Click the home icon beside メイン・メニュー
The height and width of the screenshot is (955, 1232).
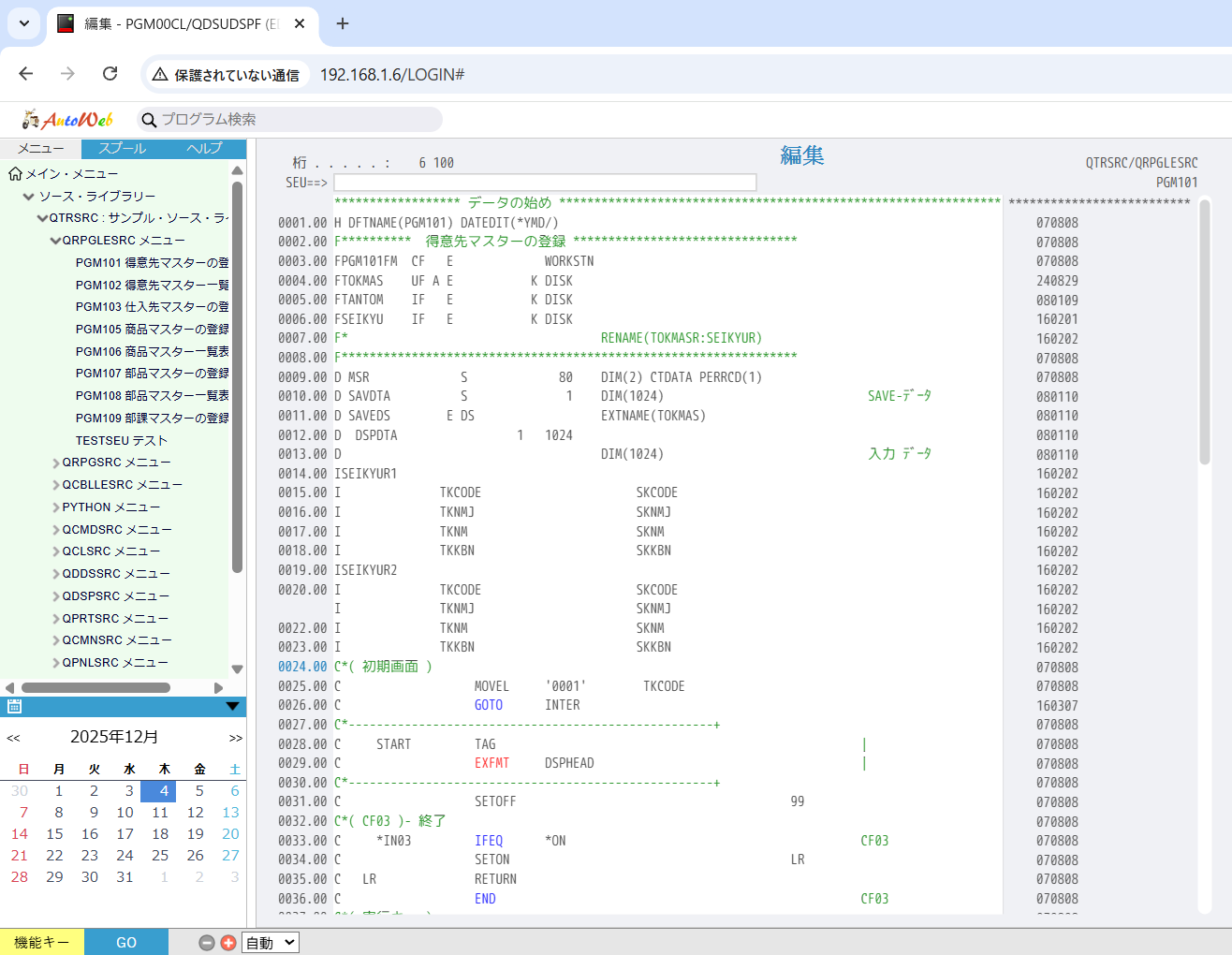[x=15, y=174]
